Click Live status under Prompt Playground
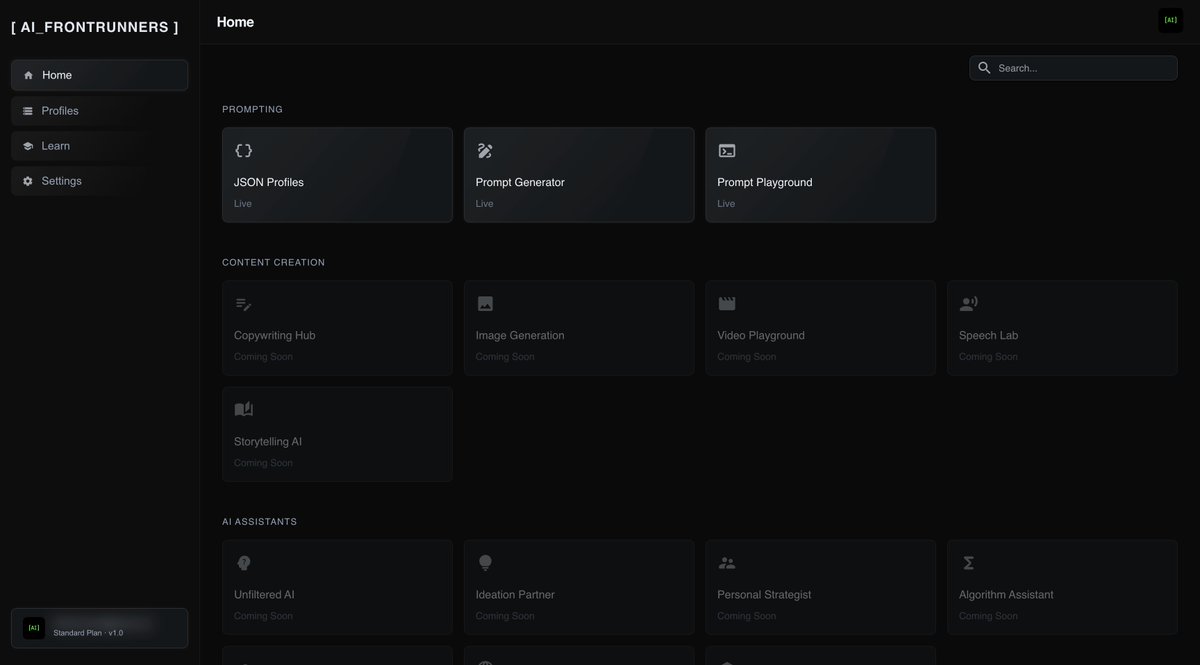This screenshot has height=665, width=1200. point(726,204)
